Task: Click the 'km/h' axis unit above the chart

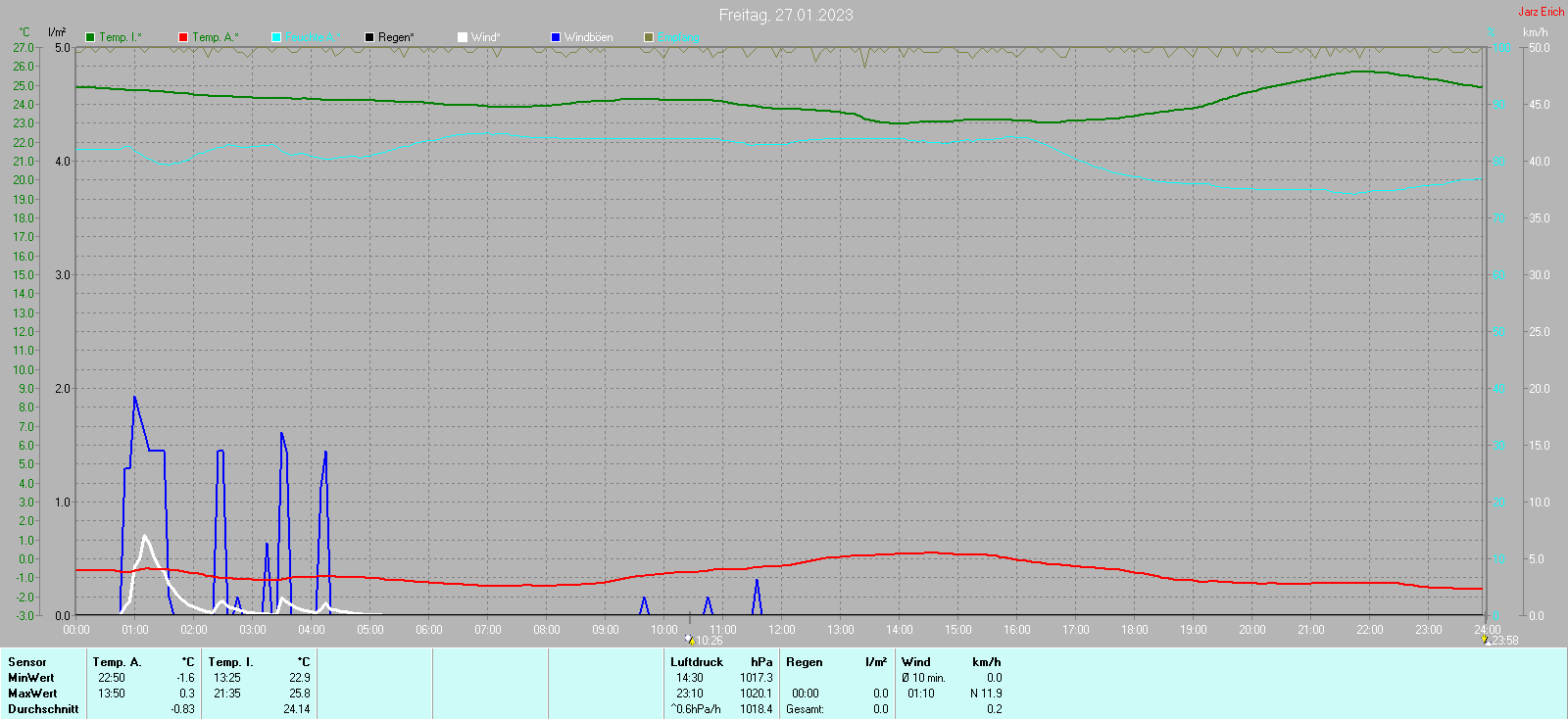Action: click(1536, 32)
